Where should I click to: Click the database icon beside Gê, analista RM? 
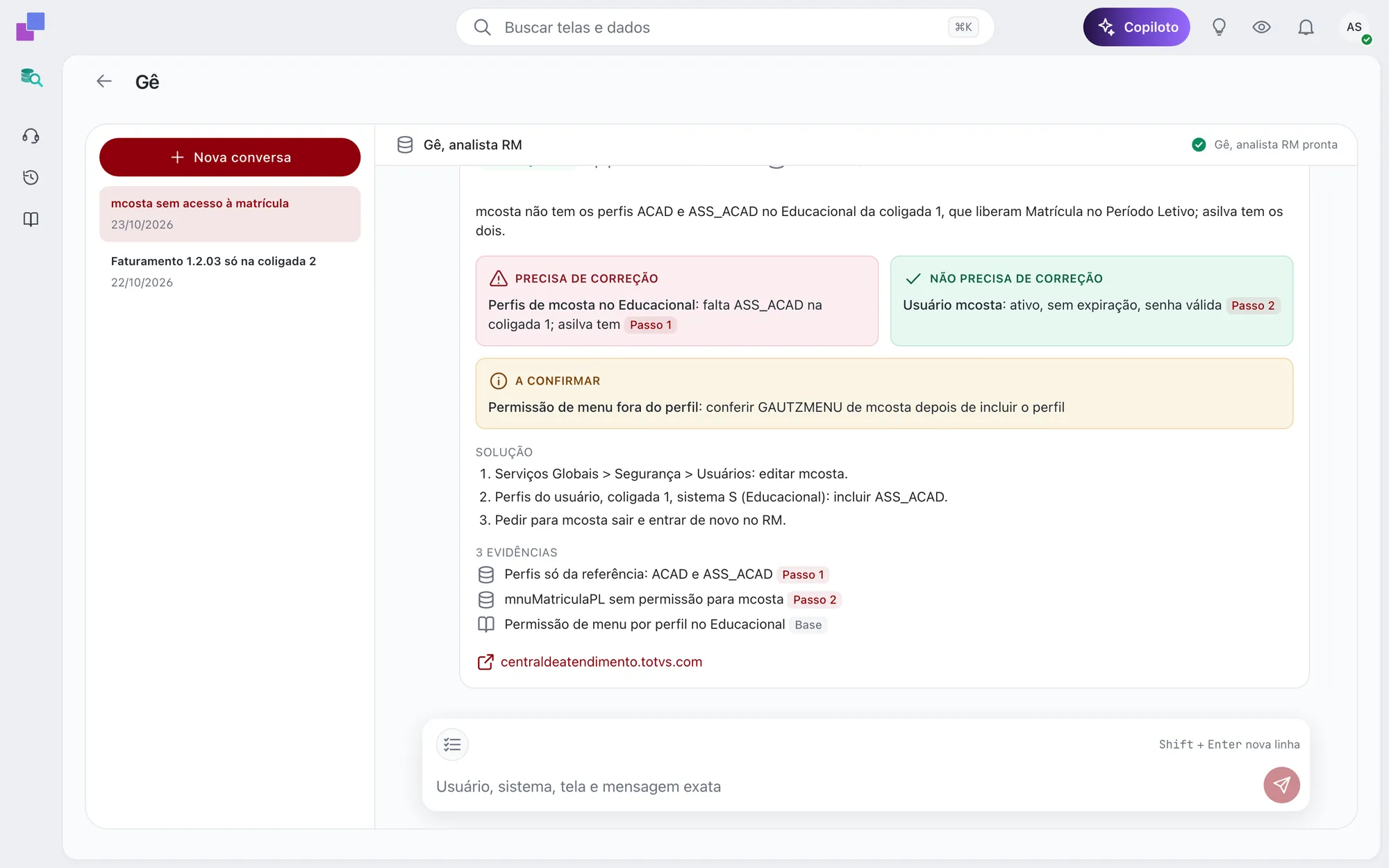pyautogui.click(x=405, y=144)
